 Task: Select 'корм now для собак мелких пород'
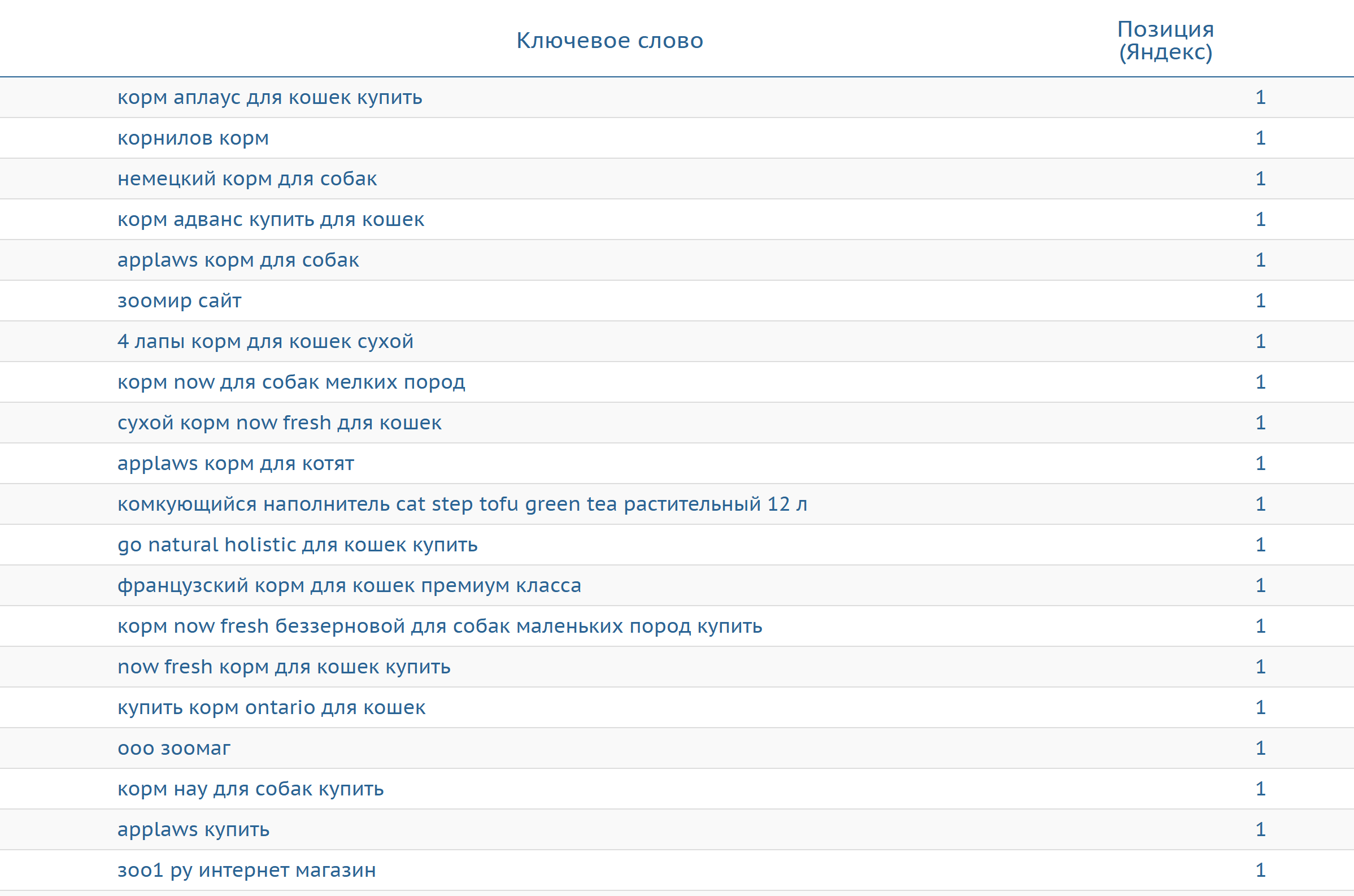291,382
